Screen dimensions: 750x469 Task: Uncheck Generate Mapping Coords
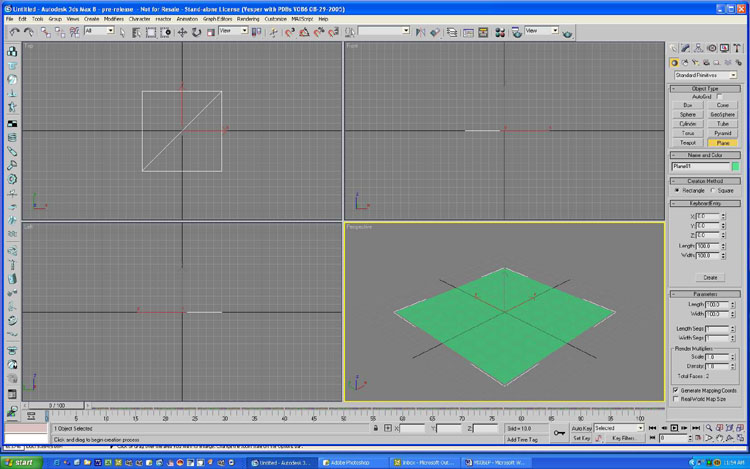click(x=677, y=390)
